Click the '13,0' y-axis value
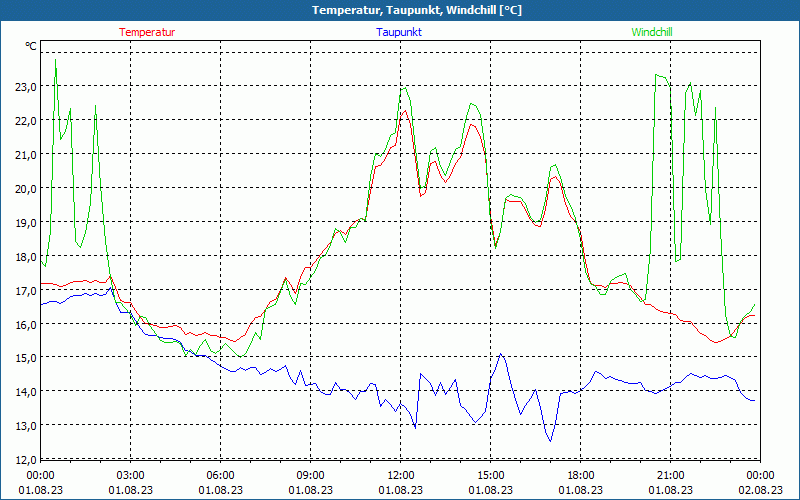The height and width of the screenshot is (500, 800). point(26,426)
